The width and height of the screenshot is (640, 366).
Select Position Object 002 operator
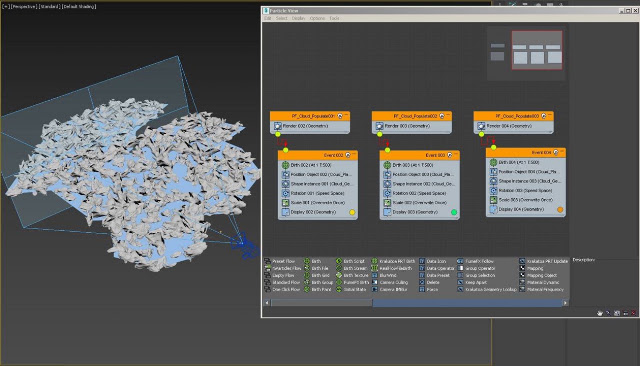318,174
